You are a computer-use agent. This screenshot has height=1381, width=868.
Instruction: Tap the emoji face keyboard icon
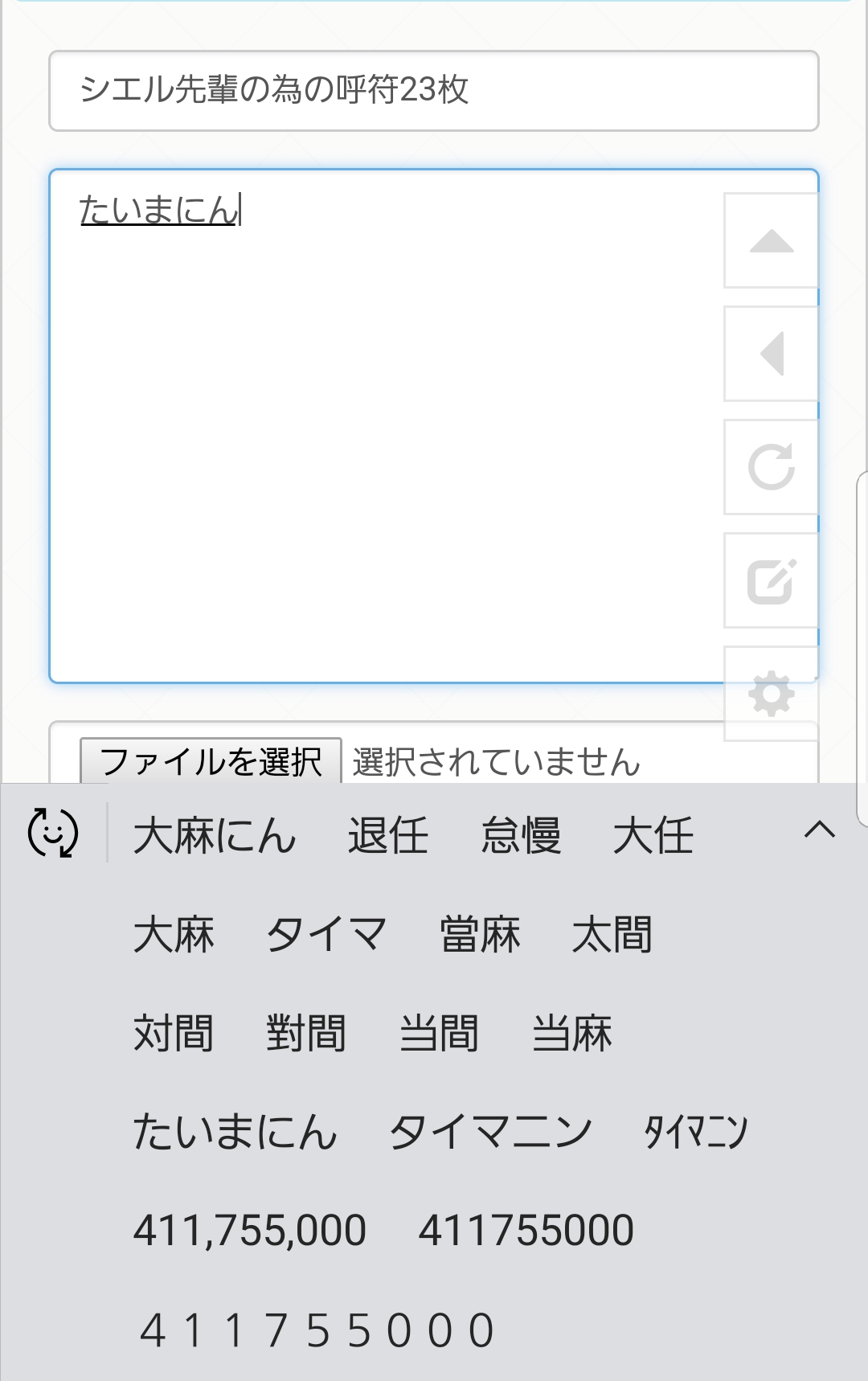(53, 833)
